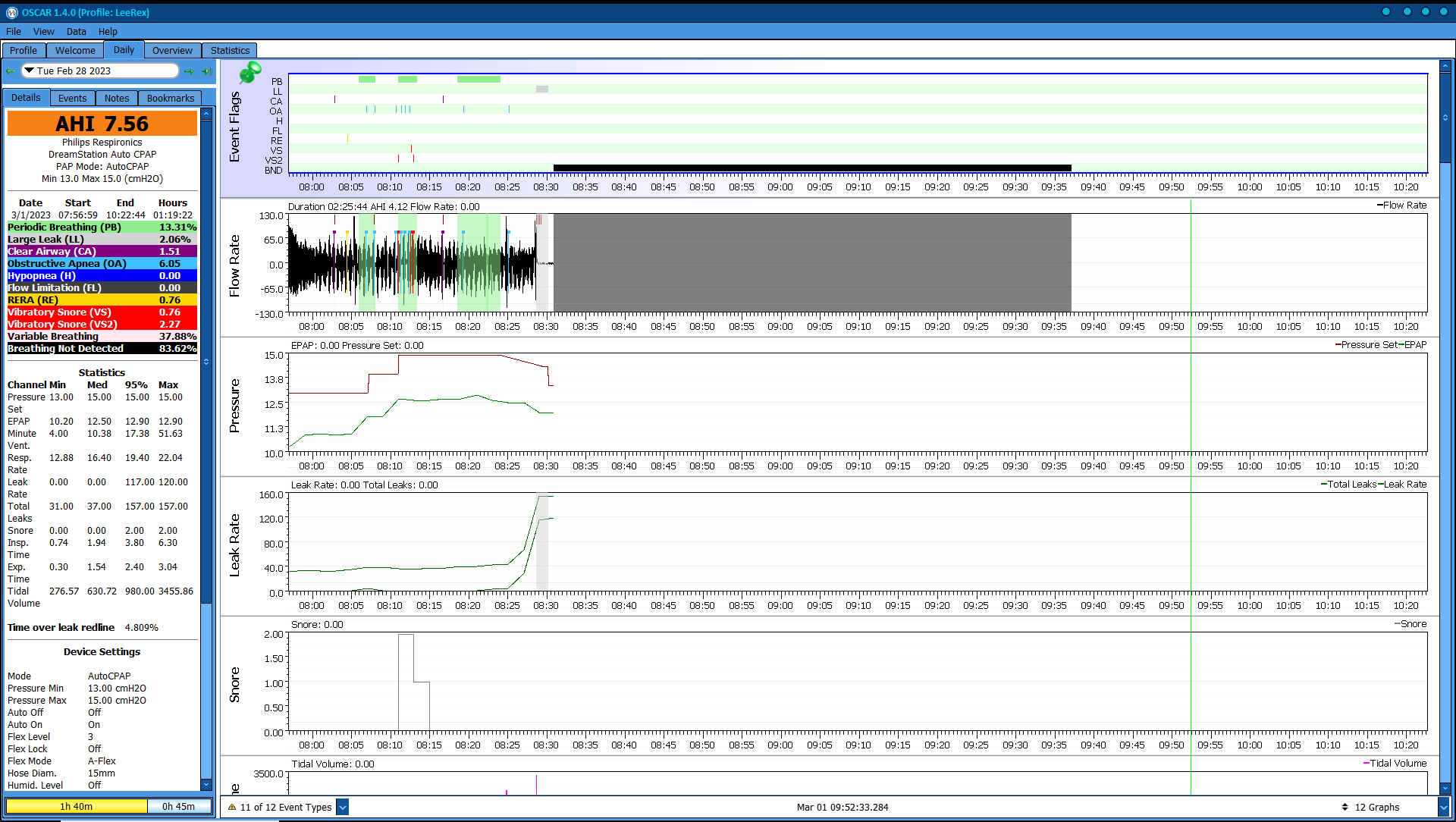The height and width of the screenshot is (822, 1456).
Task: Go to previous day arrow
Action: click(11, 71)
